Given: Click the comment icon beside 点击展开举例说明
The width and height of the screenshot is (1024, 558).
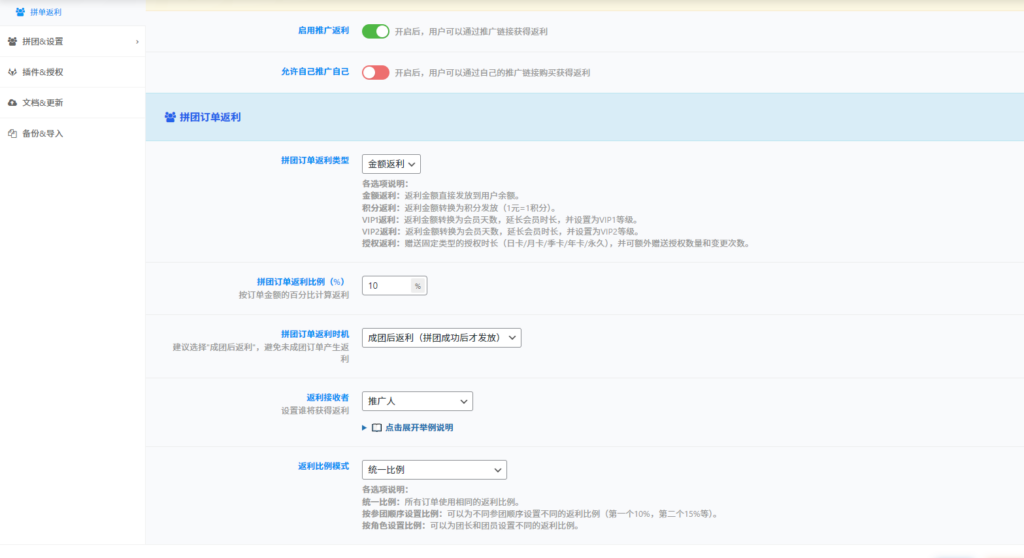Looking at the screenshot, I should [377, 427].
